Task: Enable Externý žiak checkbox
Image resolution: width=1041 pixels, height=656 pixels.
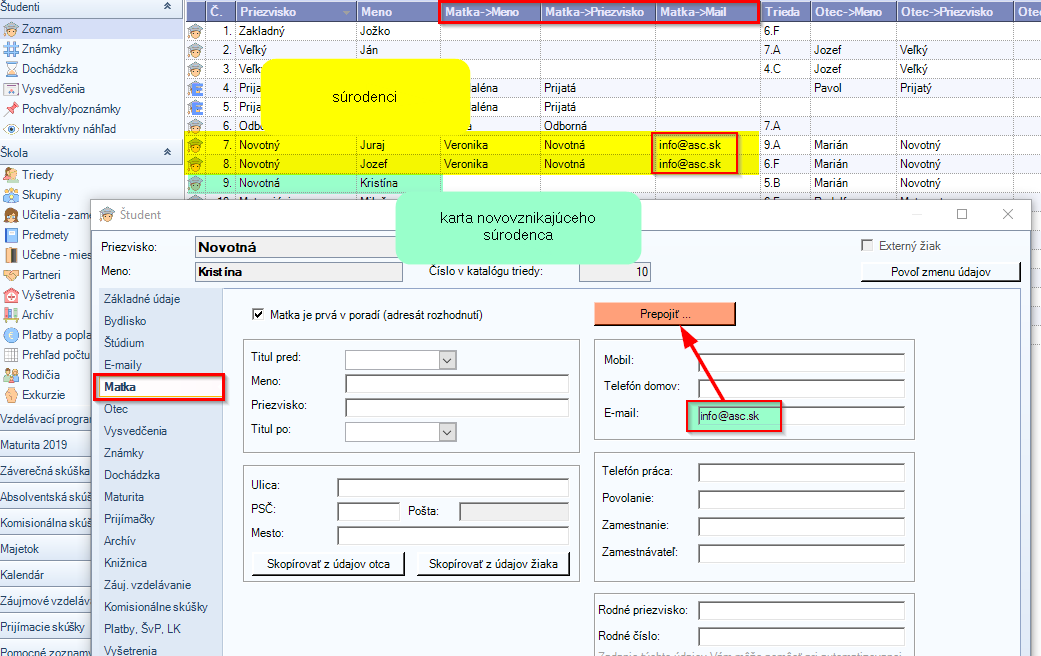Action: tap(867, 246)
